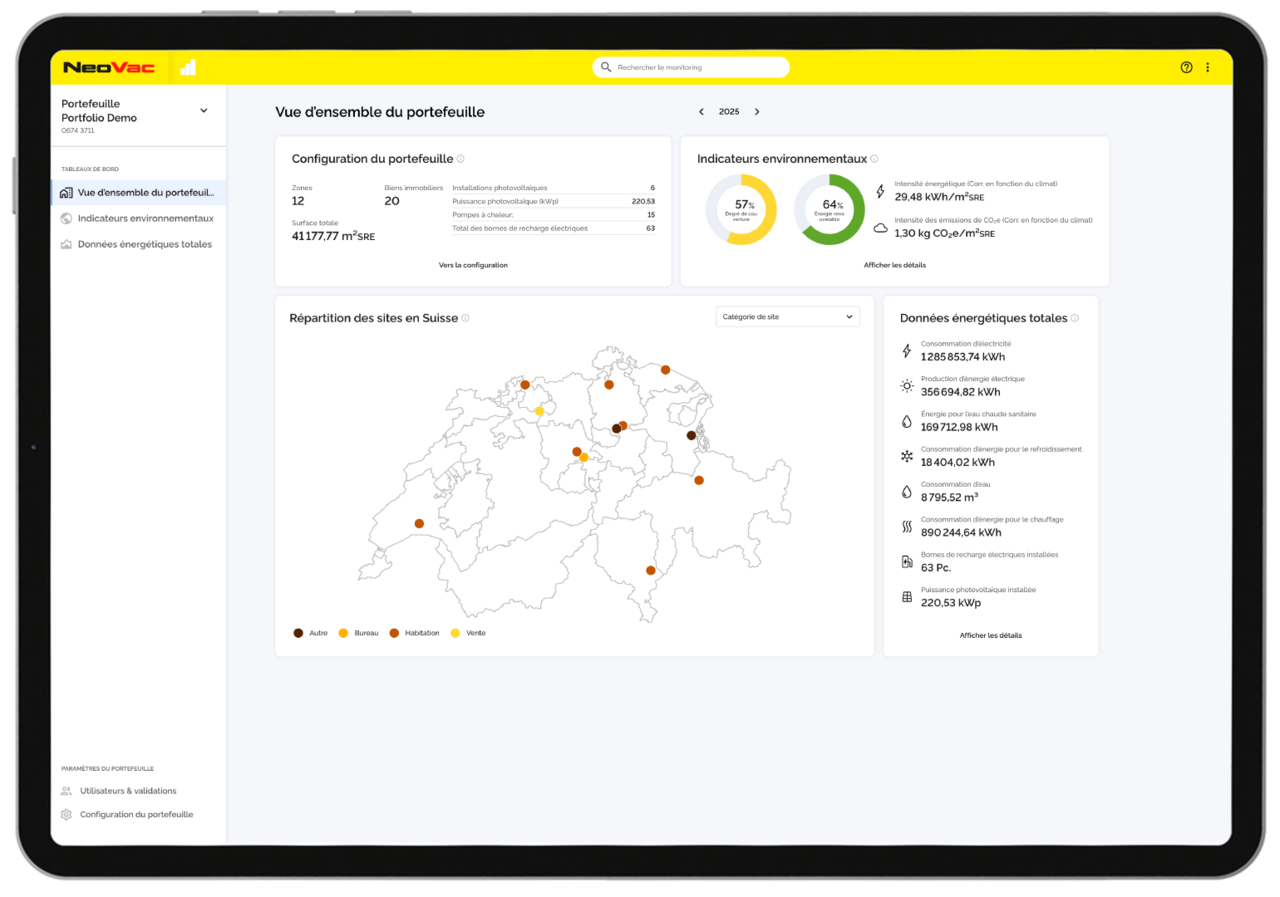Go to previous year before 2025
Viewport: 1280px width, 897px height.
coord(701,112)
